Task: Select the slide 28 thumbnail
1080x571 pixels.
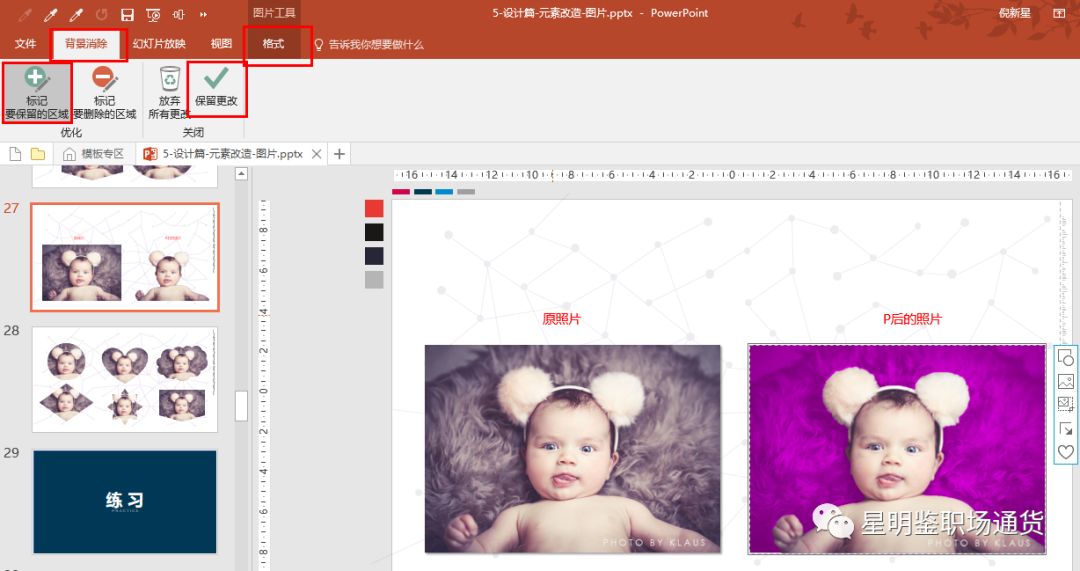Action: point(125,379)
